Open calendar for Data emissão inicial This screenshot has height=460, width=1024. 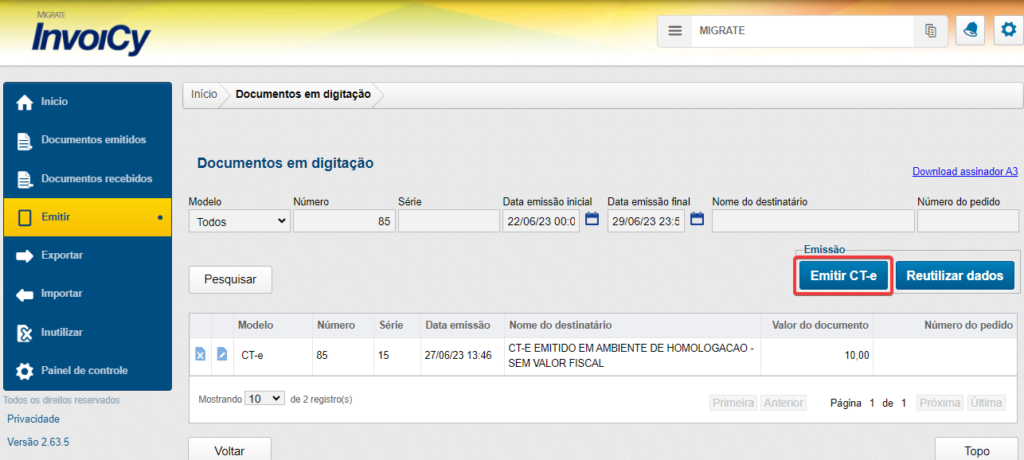(591, 220)
